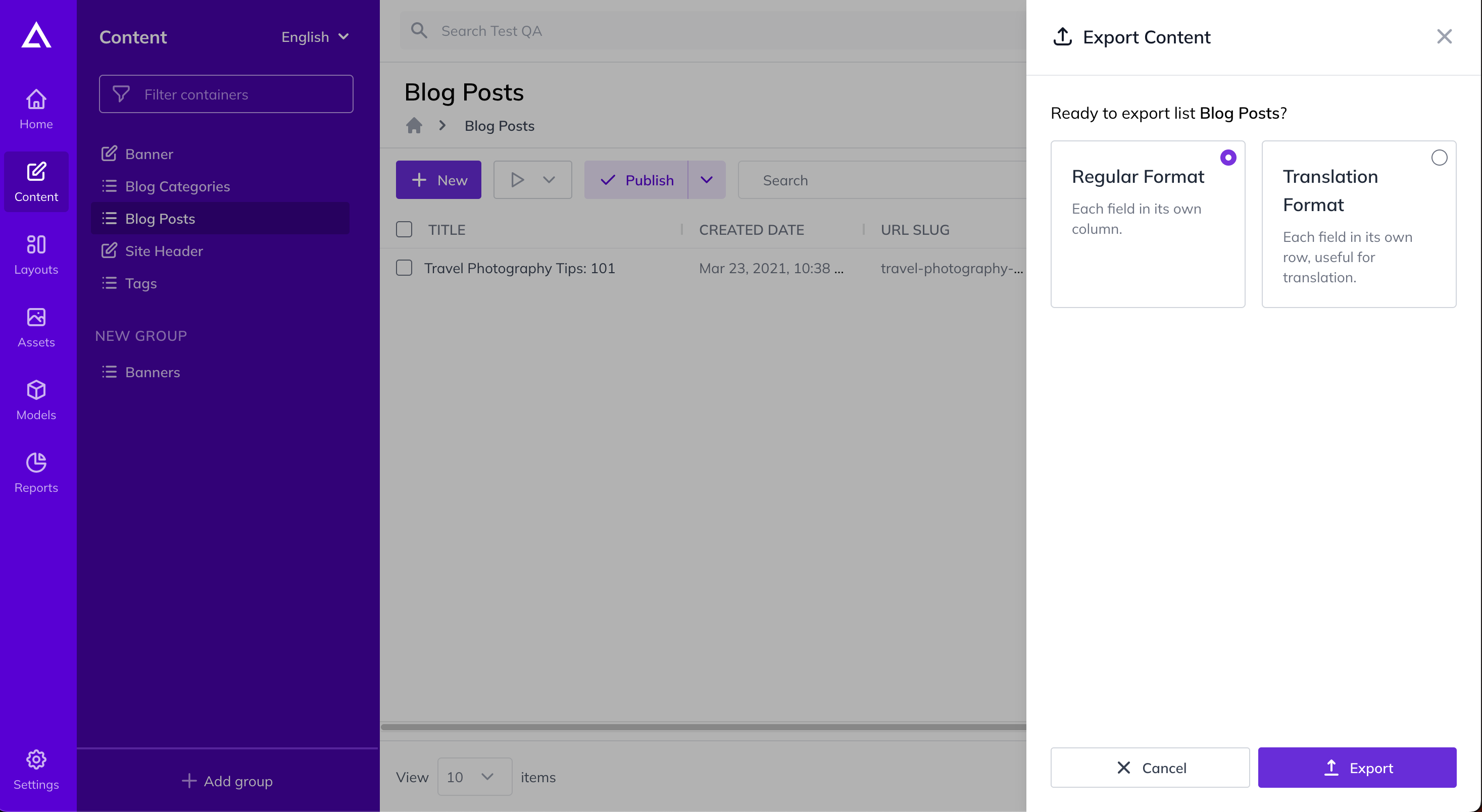
Task: Open the Site Header item
Action: [220, 251]
